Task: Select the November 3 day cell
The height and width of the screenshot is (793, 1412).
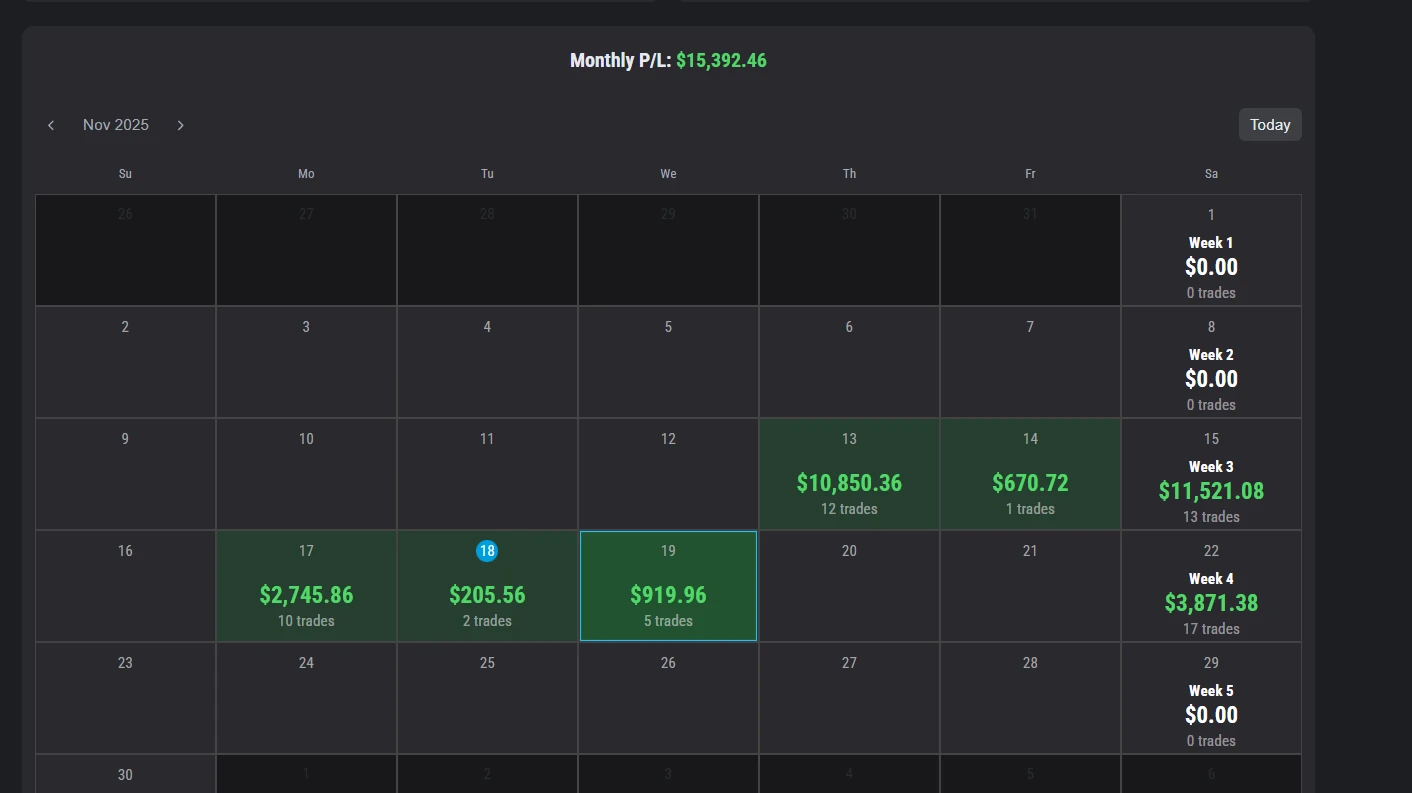Action: coord(306,362)
